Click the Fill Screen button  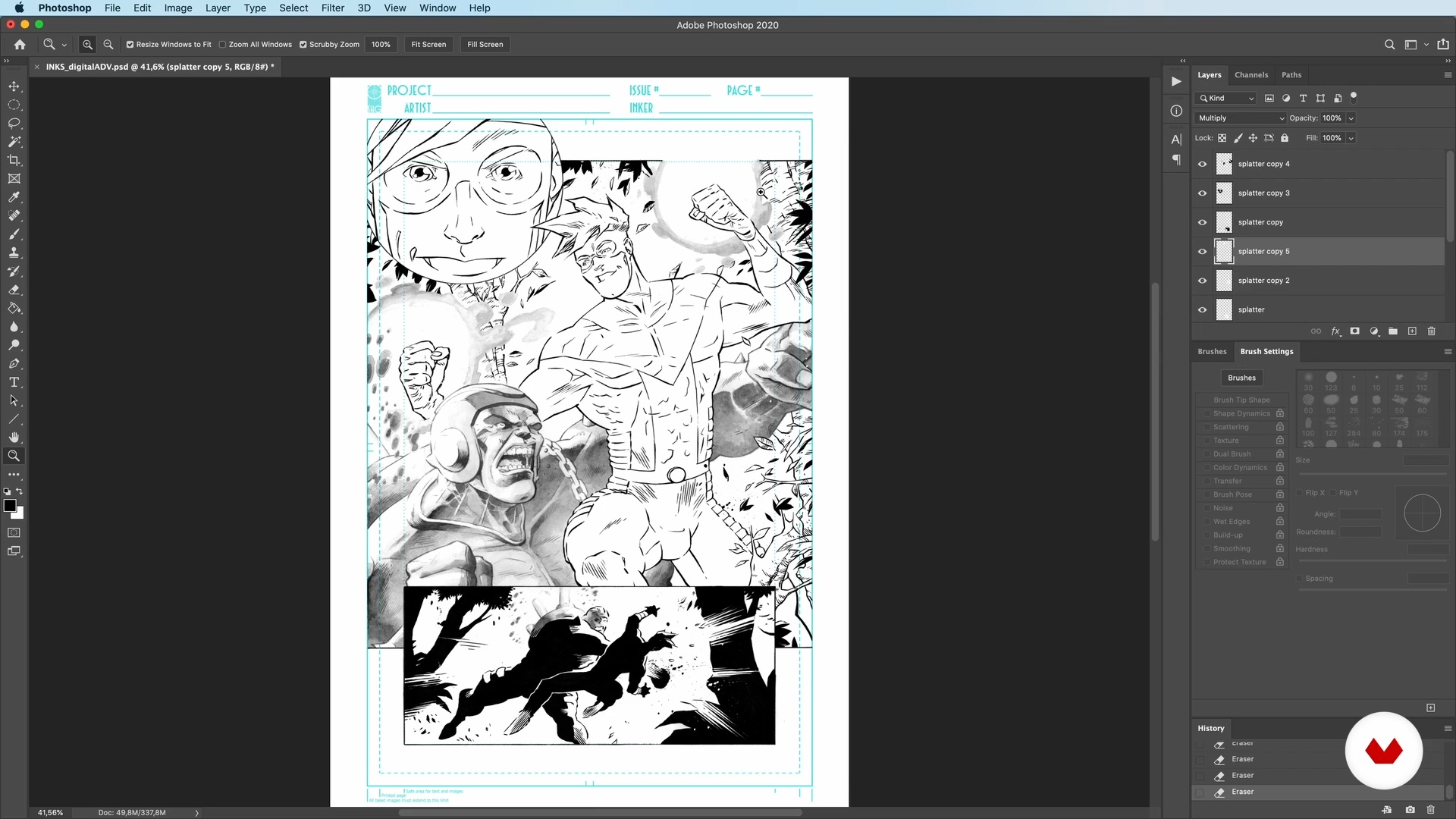(485, 45)
